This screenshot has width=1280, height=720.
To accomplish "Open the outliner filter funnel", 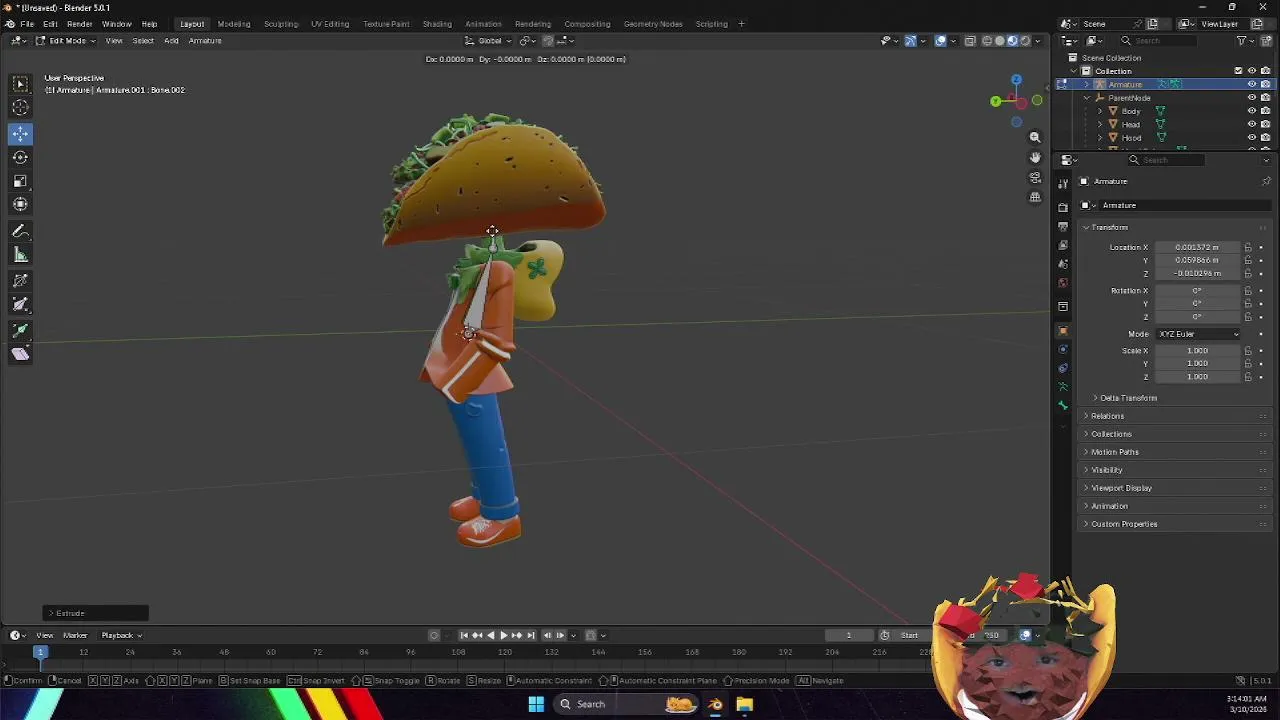I will (1241, 41).
